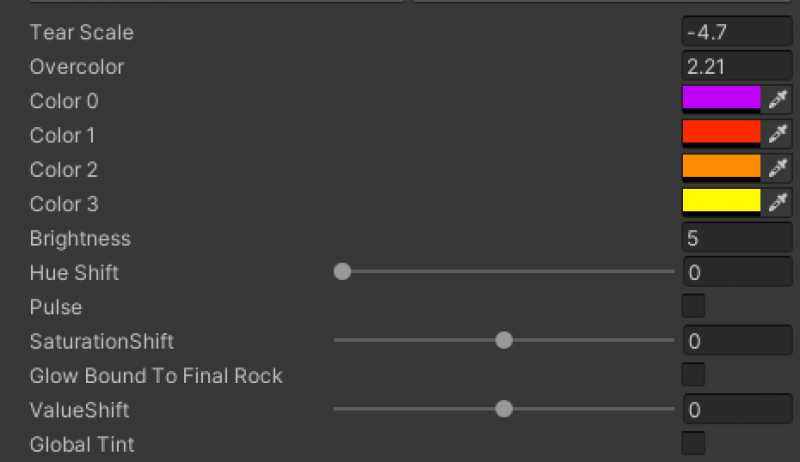Open the yellow Color 3 swatch
800x462 pixels.
click(721, 201)
